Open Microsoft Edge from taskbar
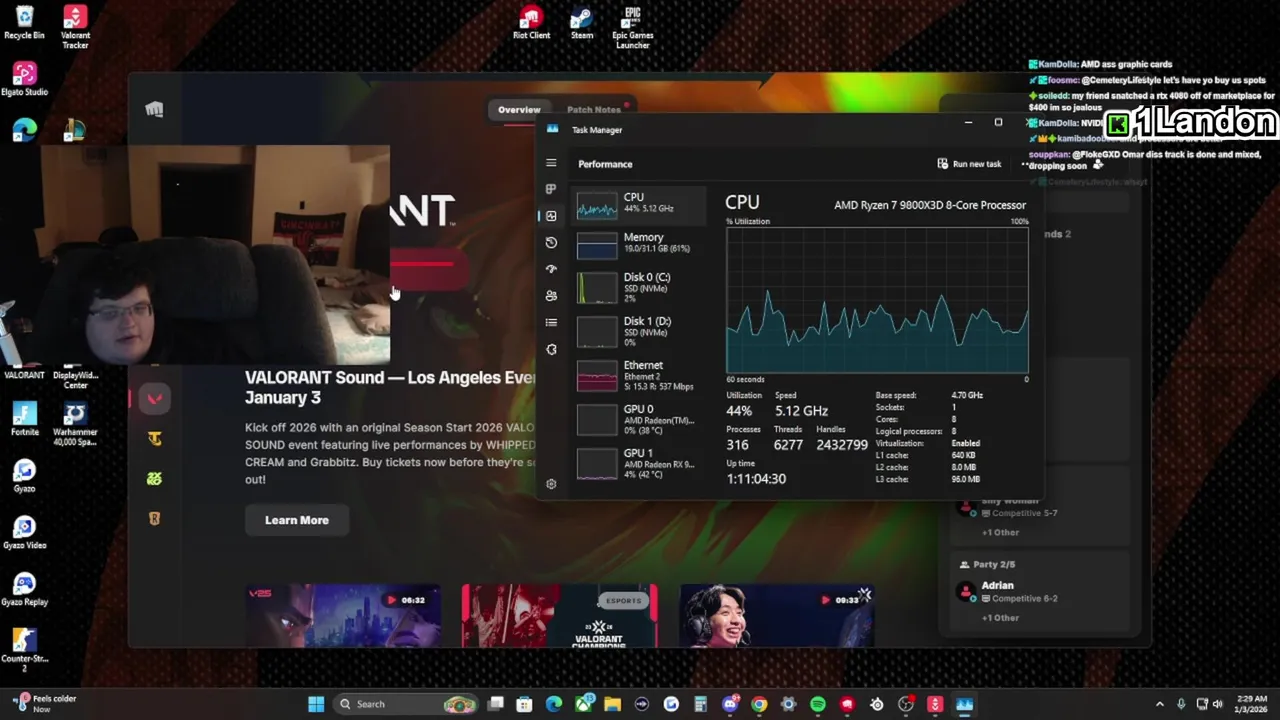The height and width of the screenshot is (720, 1280). (554, 704)
